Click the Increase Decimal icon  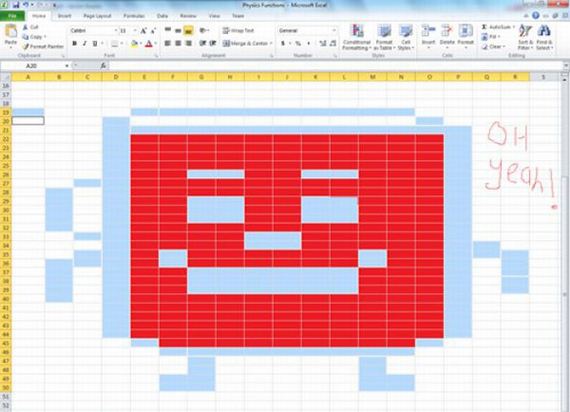(322, 43)
